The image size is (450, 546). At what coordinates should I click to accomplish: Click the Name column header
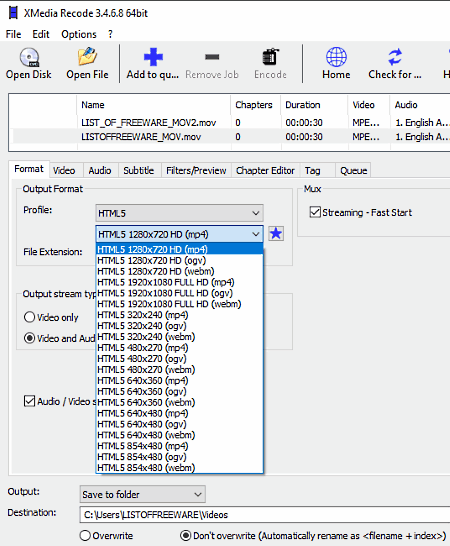tap(153, 105)
